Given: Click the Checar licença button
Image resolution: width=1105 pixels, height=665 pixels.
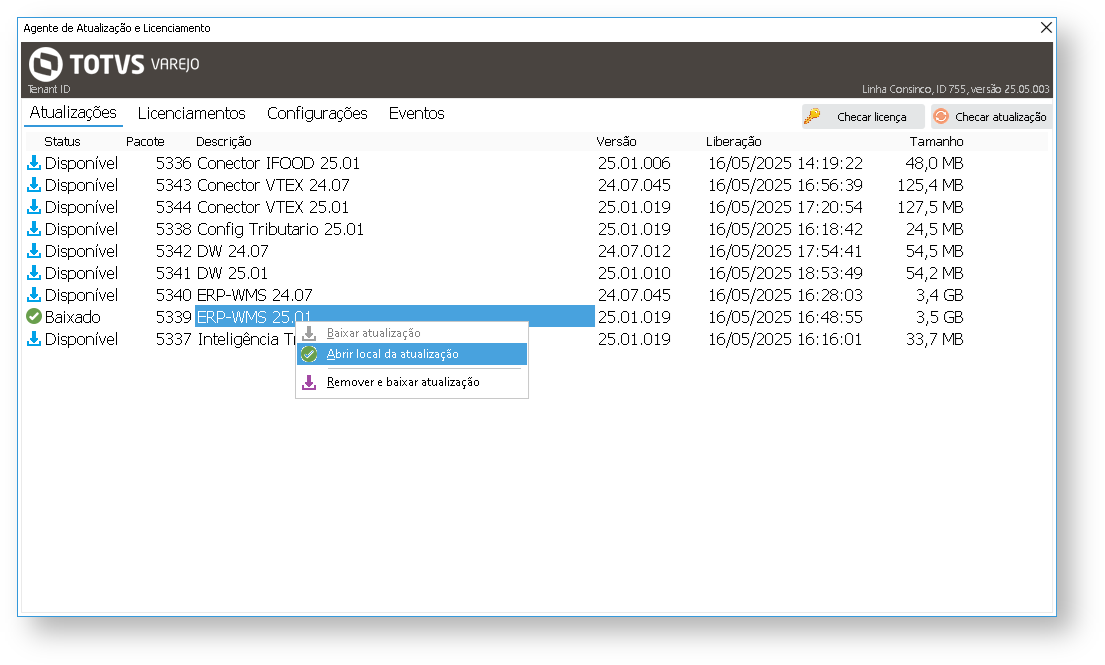Looking at the screenshot, I should tap(863, 116).
